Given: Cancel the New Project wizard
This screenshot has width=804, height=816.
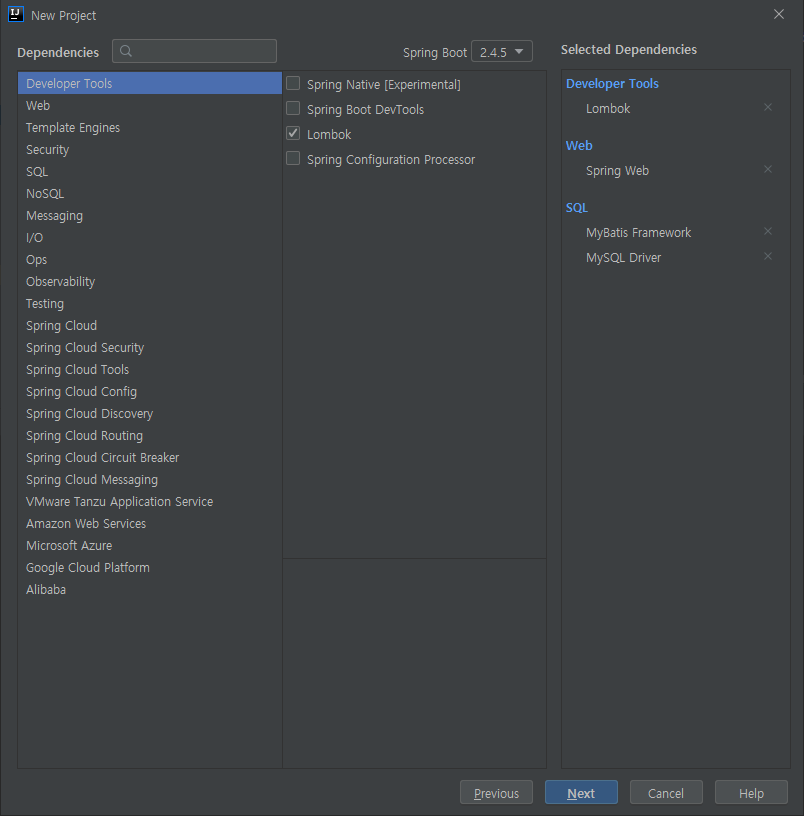Looking at the screenshot, I should coord(666,793).
